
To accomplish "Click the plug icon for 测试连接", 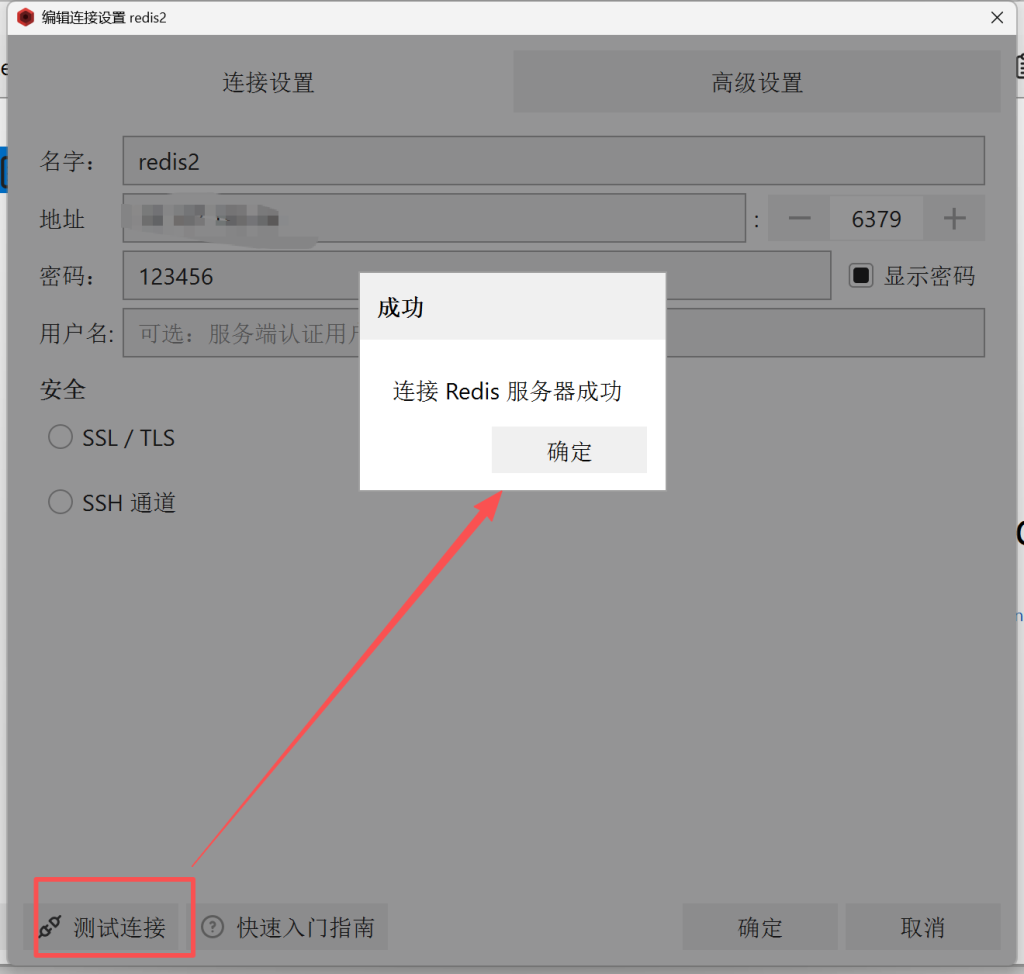I will pyautogui.click(x=50, y=927).
